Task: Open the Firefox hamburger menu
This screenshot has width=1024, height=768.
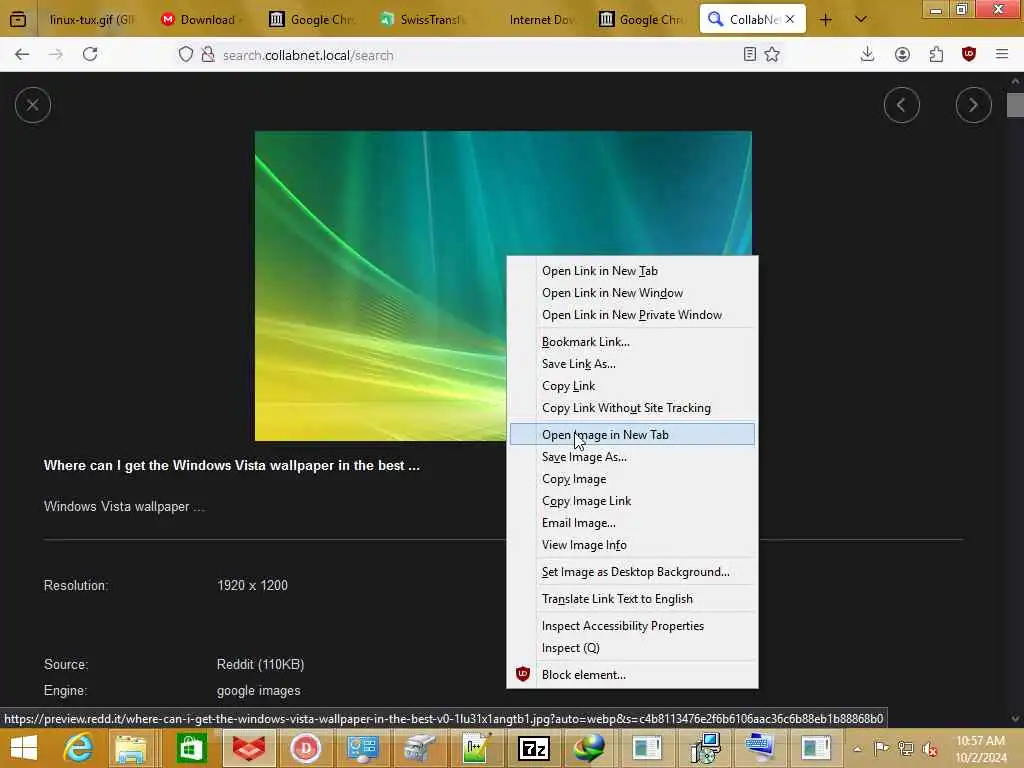Action: pos(1002,55)
